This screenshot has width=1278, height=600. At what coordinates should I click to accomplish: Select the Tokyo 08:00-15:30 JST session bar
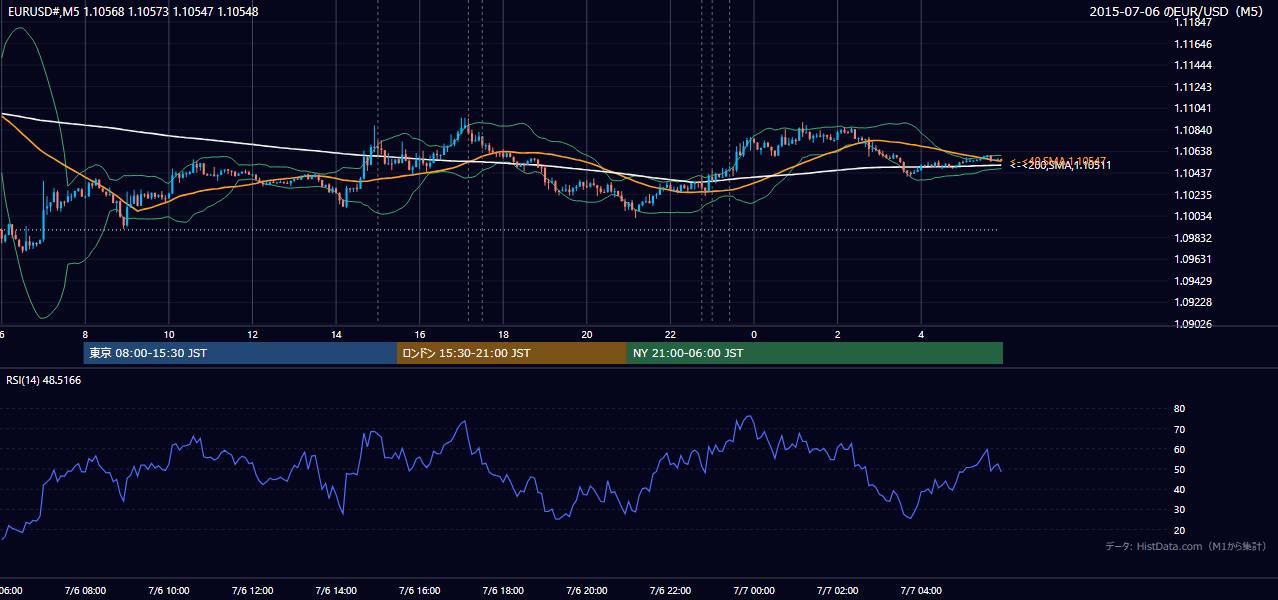pyautogui.click(x=240, y=353)
